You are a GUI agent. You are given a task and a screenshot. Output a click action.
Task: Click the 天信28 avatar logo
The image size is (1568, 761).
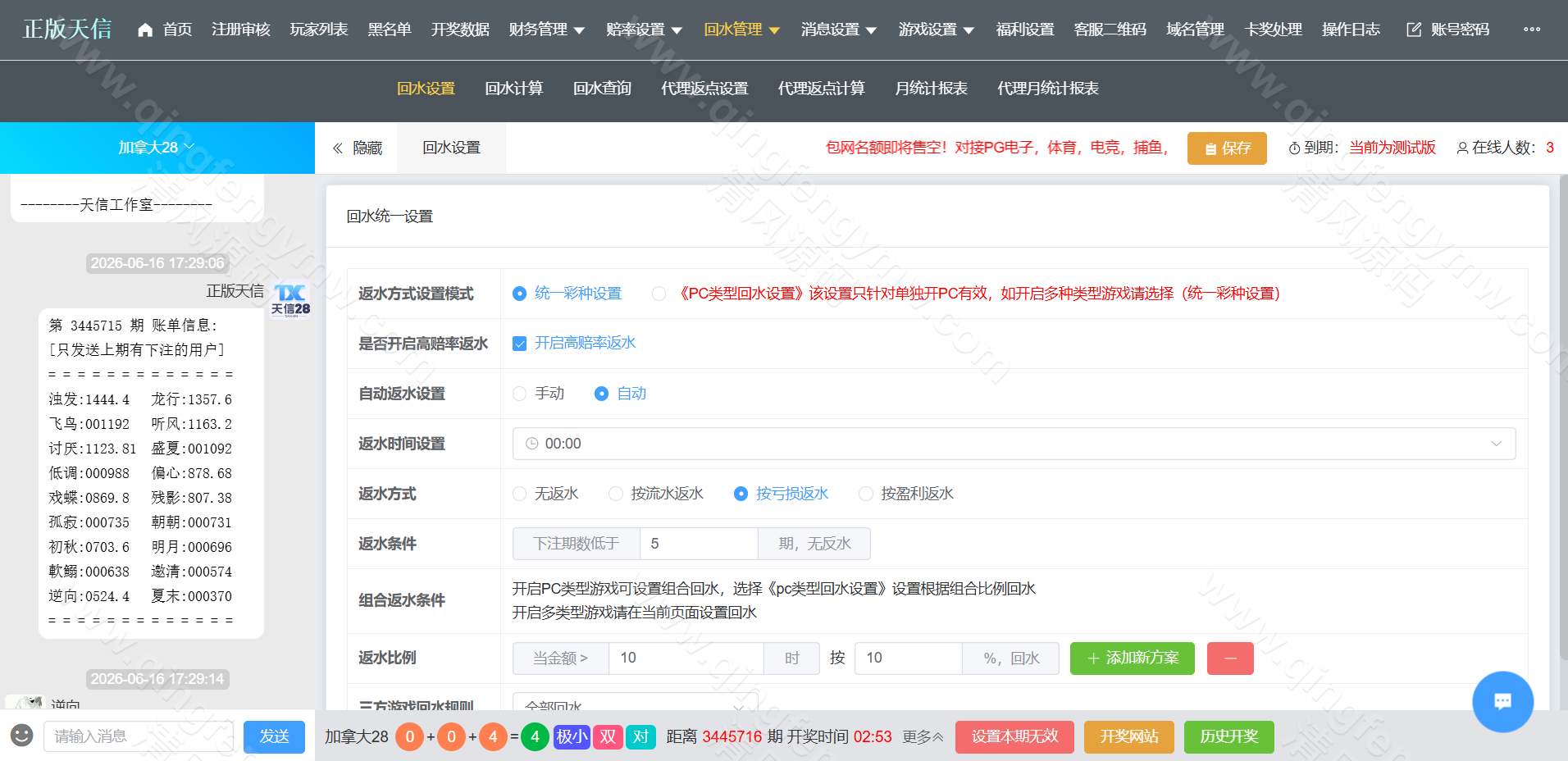pyautogui.click(x=290, y=300)
